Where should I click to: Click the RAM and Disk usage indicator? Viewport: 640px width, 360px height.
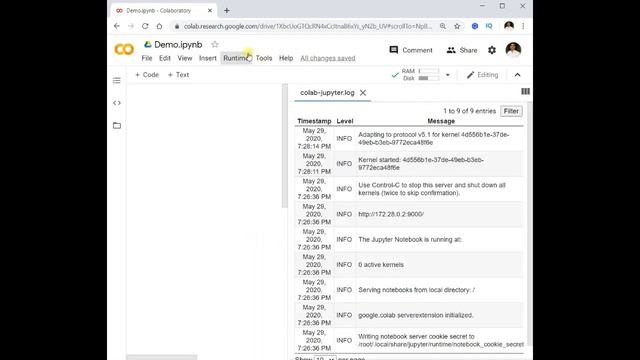[420, 75]
